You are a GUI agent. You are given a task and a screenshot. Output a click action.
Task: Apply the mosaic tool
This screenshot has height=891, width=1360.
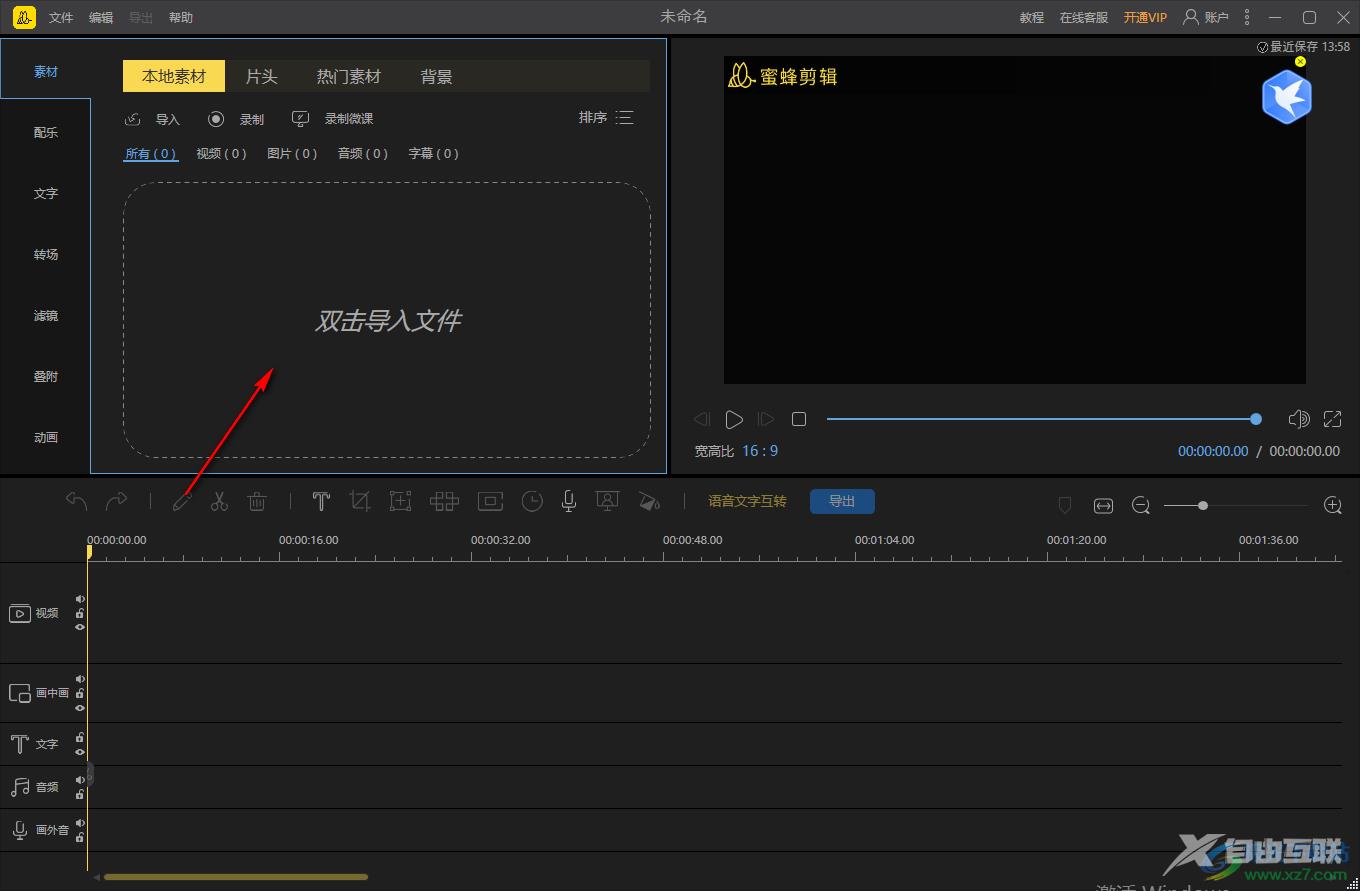point(444,501)
